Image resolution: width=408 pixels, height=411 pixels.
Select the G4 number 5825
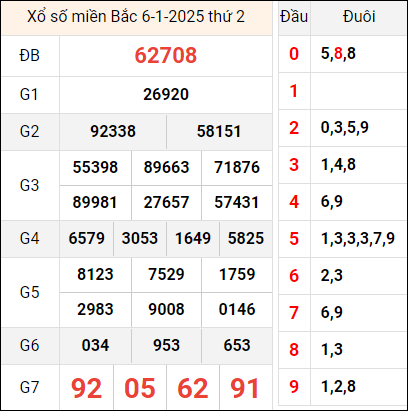(x=246, y=239)
